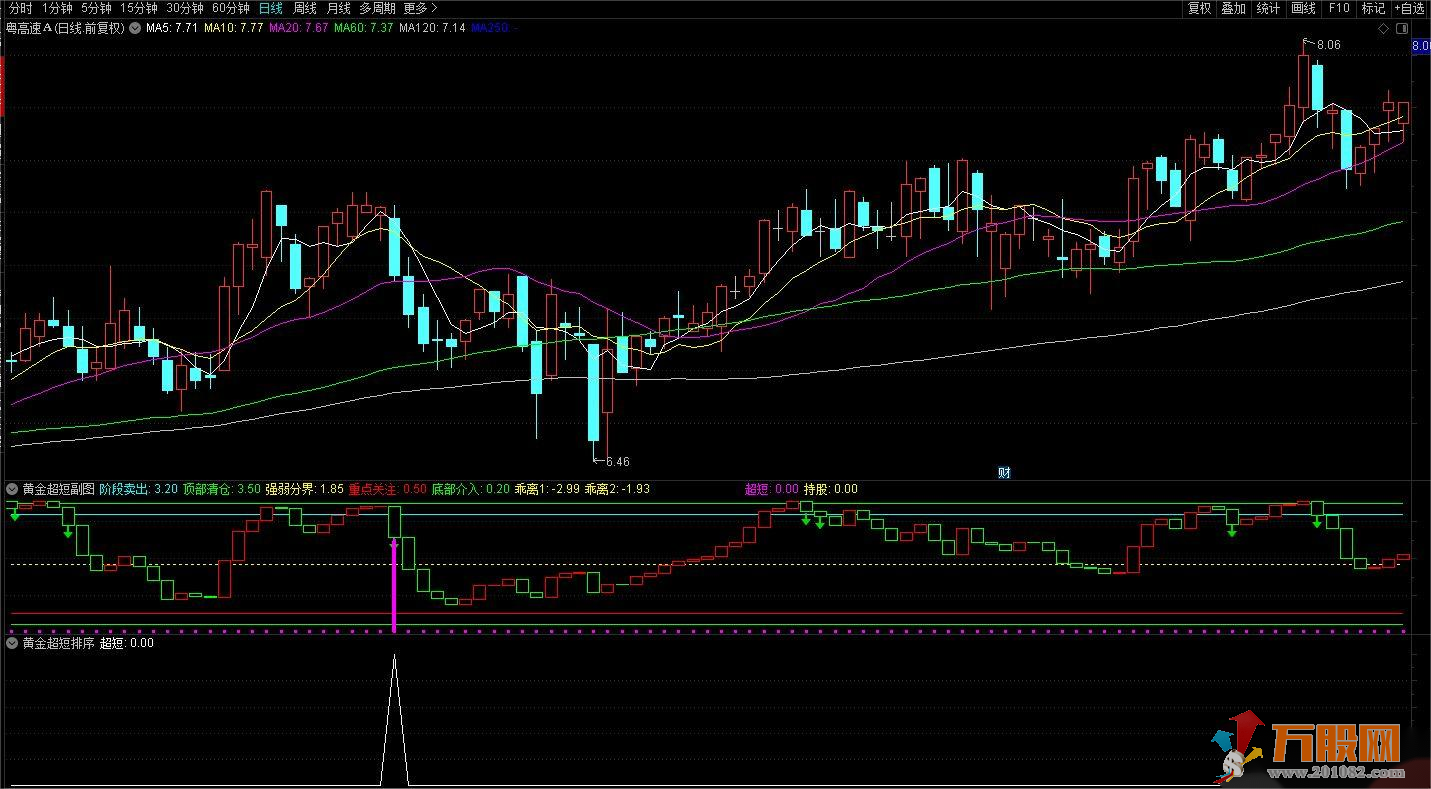Click the 财 financial event marker

coord(1004,473)
